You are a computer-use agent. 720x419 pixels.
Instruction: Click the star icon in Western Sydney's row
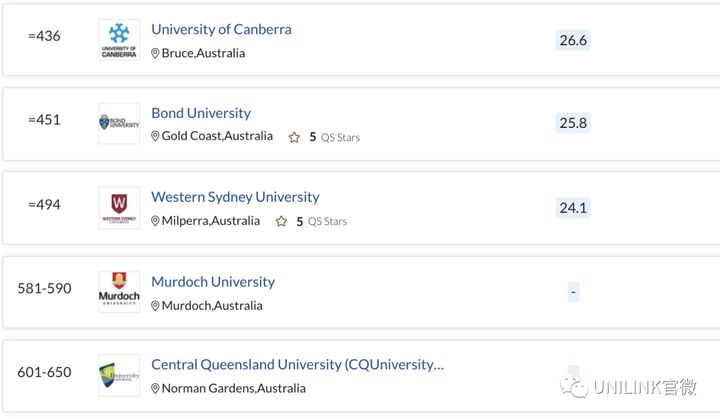[x=281, y=221]
